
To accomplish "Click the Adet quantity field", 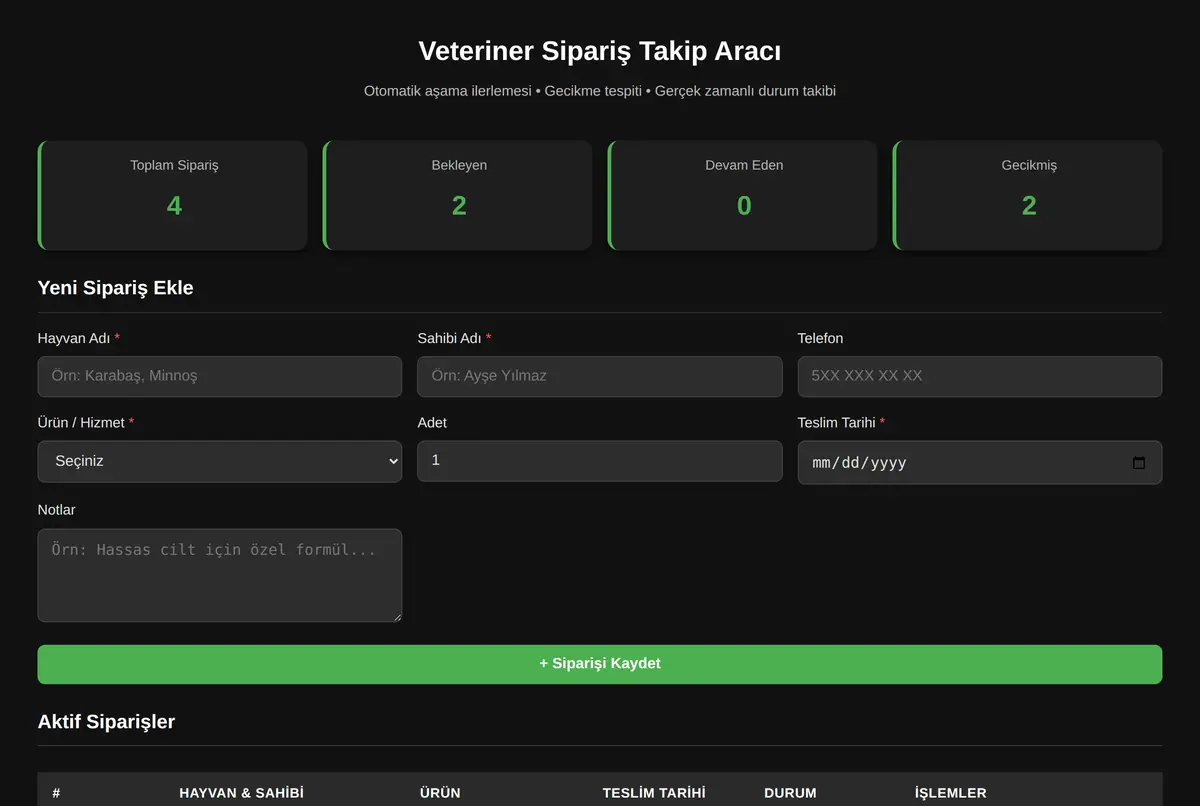I will 600,461.
